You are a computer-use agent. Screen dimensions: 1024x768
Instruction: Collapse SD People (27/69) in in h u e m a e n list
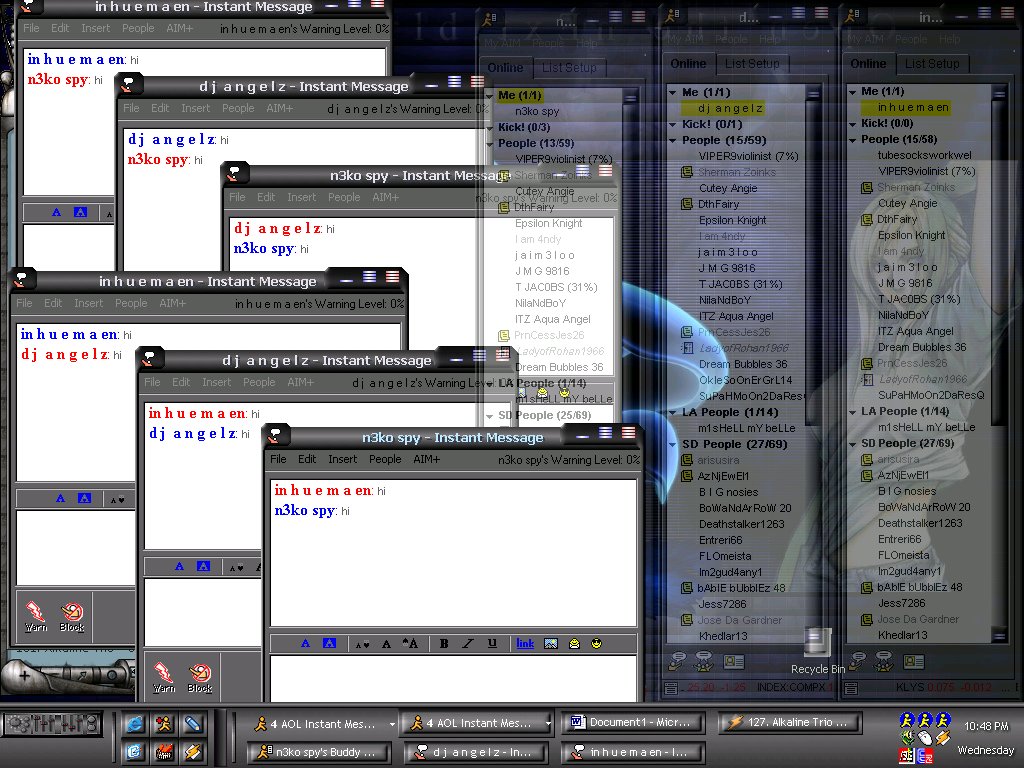pyautogui.click(x=852, y=444)
